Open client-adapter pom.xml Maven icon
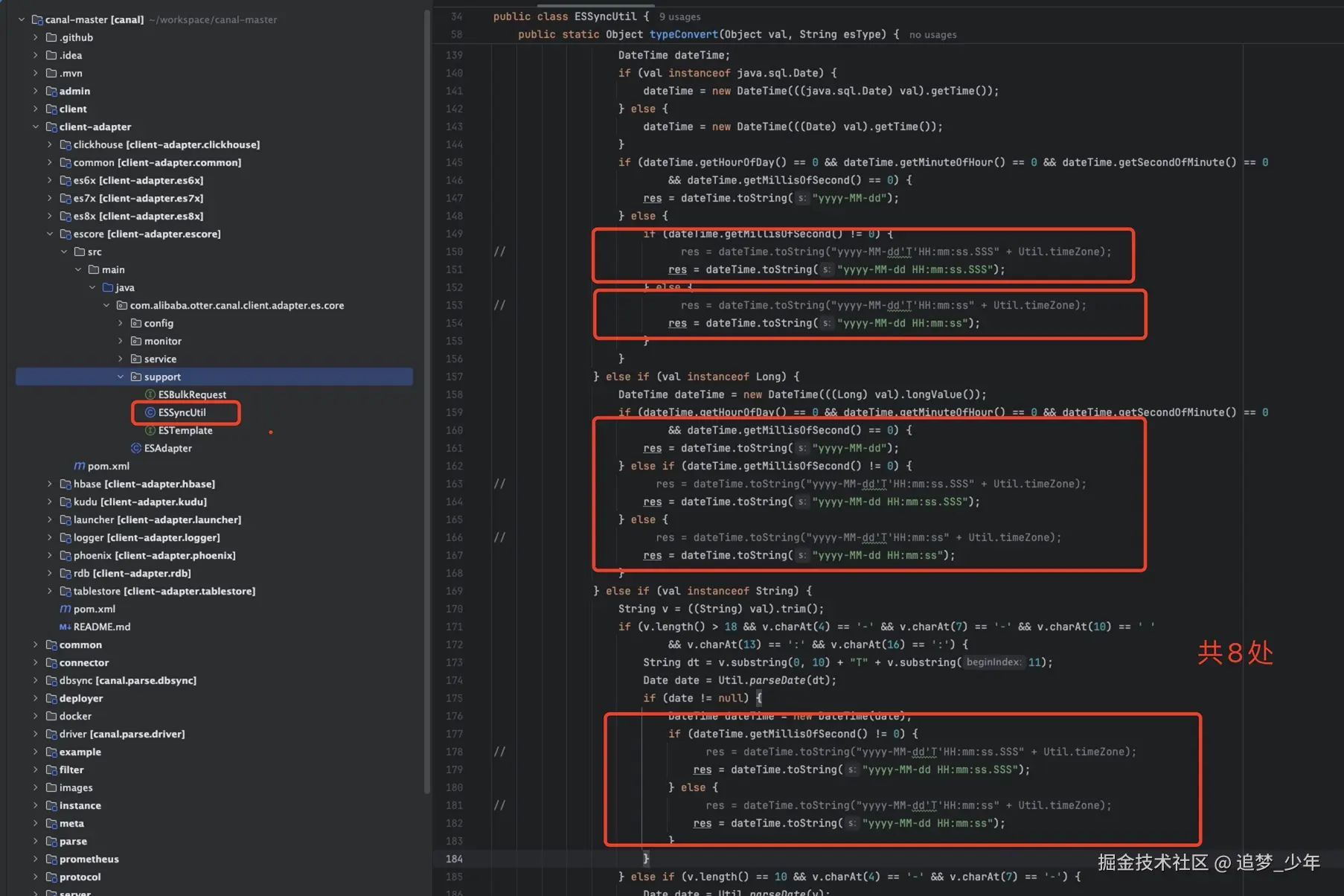The height and width of the screenshot is (896, 1344). (65, 609)
